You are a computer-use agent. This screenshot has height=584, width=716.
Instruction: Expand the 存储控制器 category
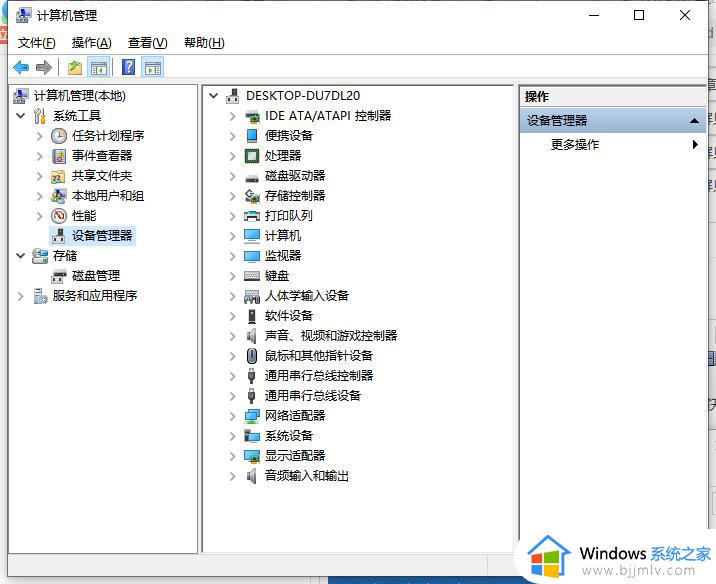232,196
